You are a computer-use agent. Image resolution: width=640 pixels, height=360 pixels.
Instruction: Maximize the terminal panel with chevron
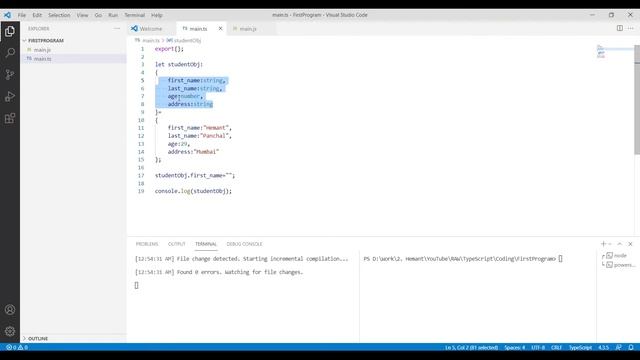click(620, 244)
